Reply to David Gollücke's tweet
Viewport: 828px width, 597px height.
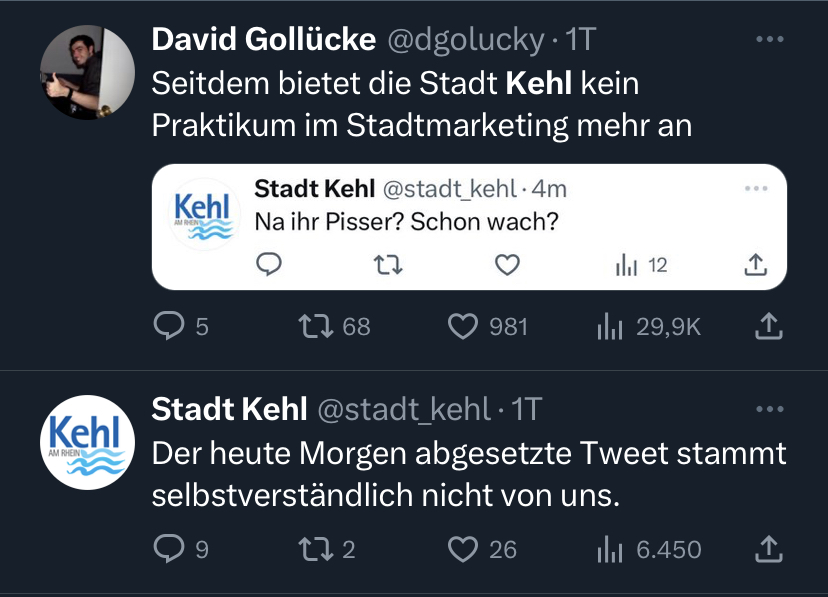[168, 326]
